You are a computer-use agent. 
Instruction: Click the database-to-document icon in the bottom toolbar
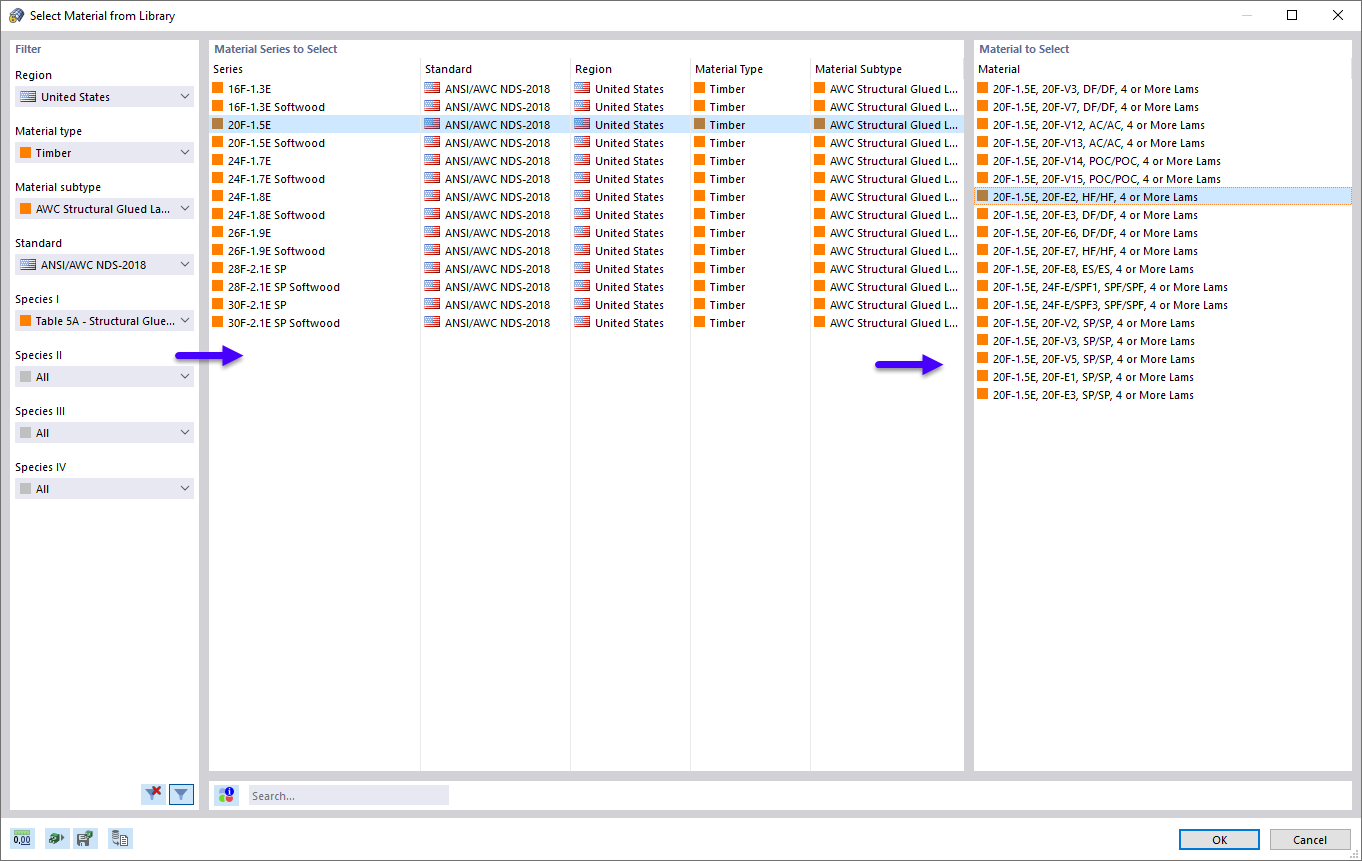coord(121,838)
